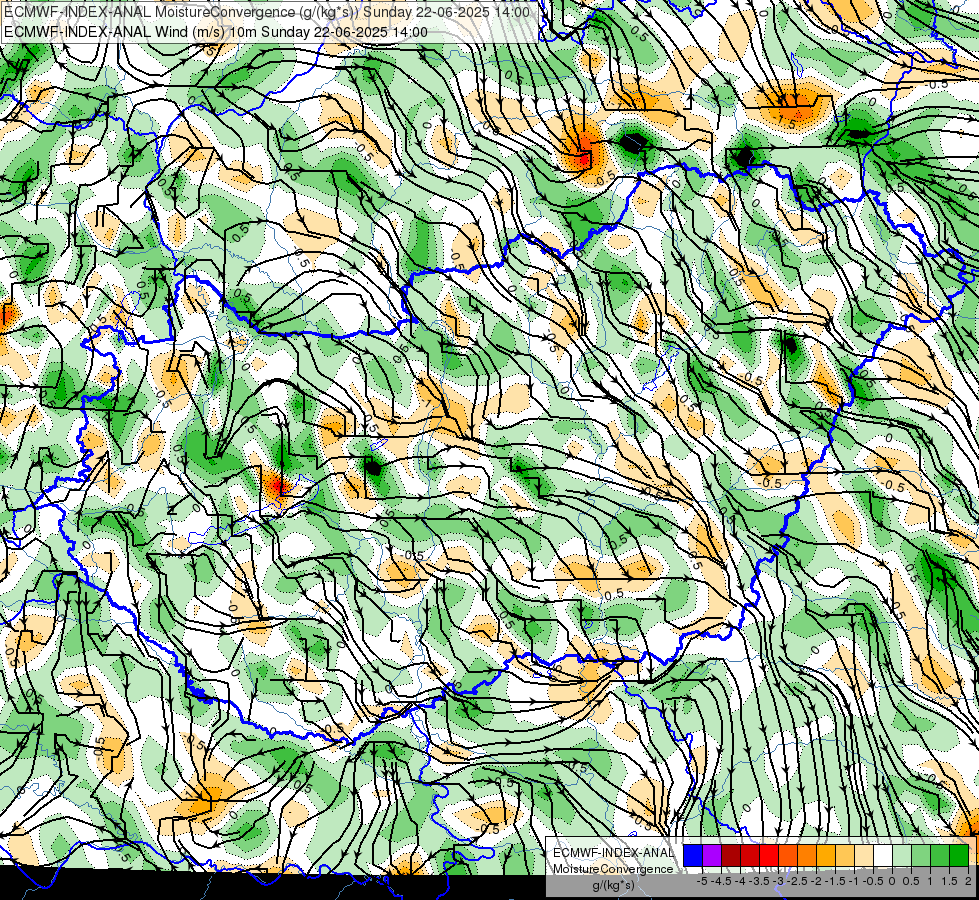Pick the white legend swatch left of 0

click(883, 855)
